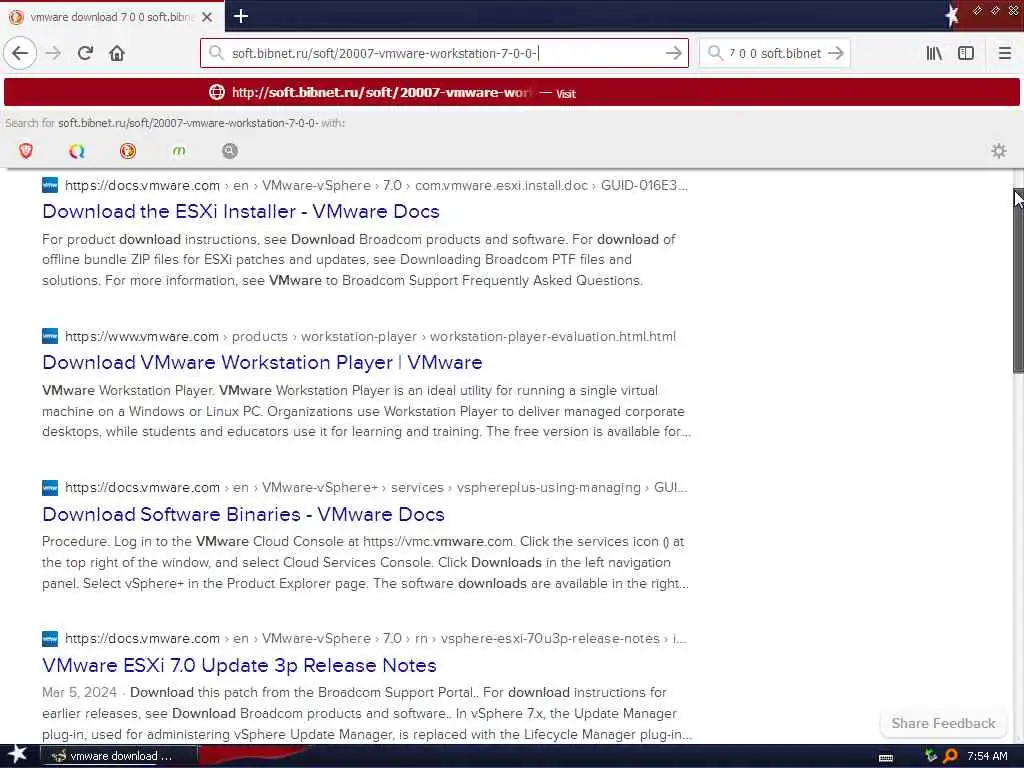Open the hamburger application menu

[x=1004, y=53]
